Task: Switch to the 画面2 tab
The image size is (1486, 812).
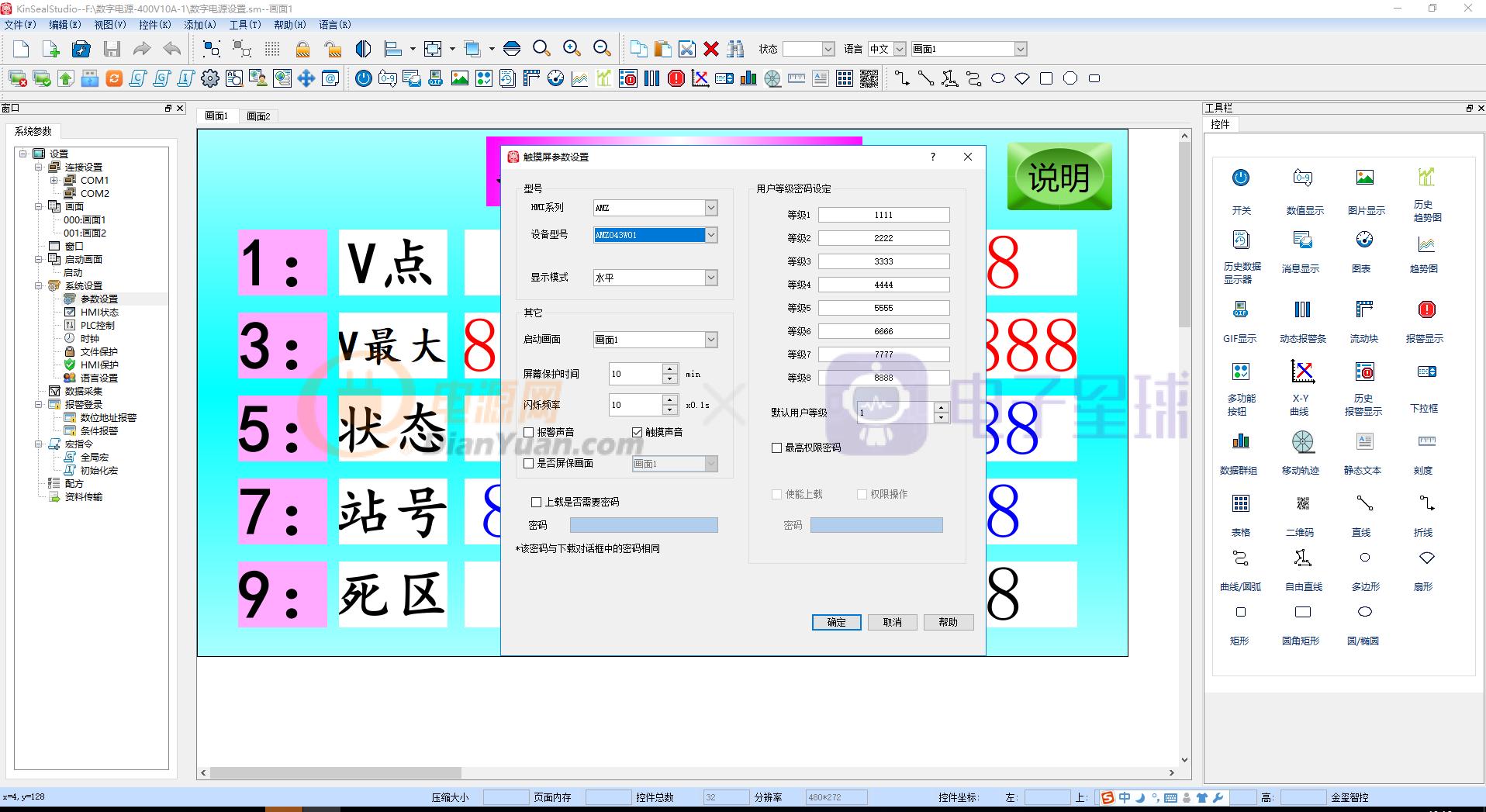Action: click(259, 116)
